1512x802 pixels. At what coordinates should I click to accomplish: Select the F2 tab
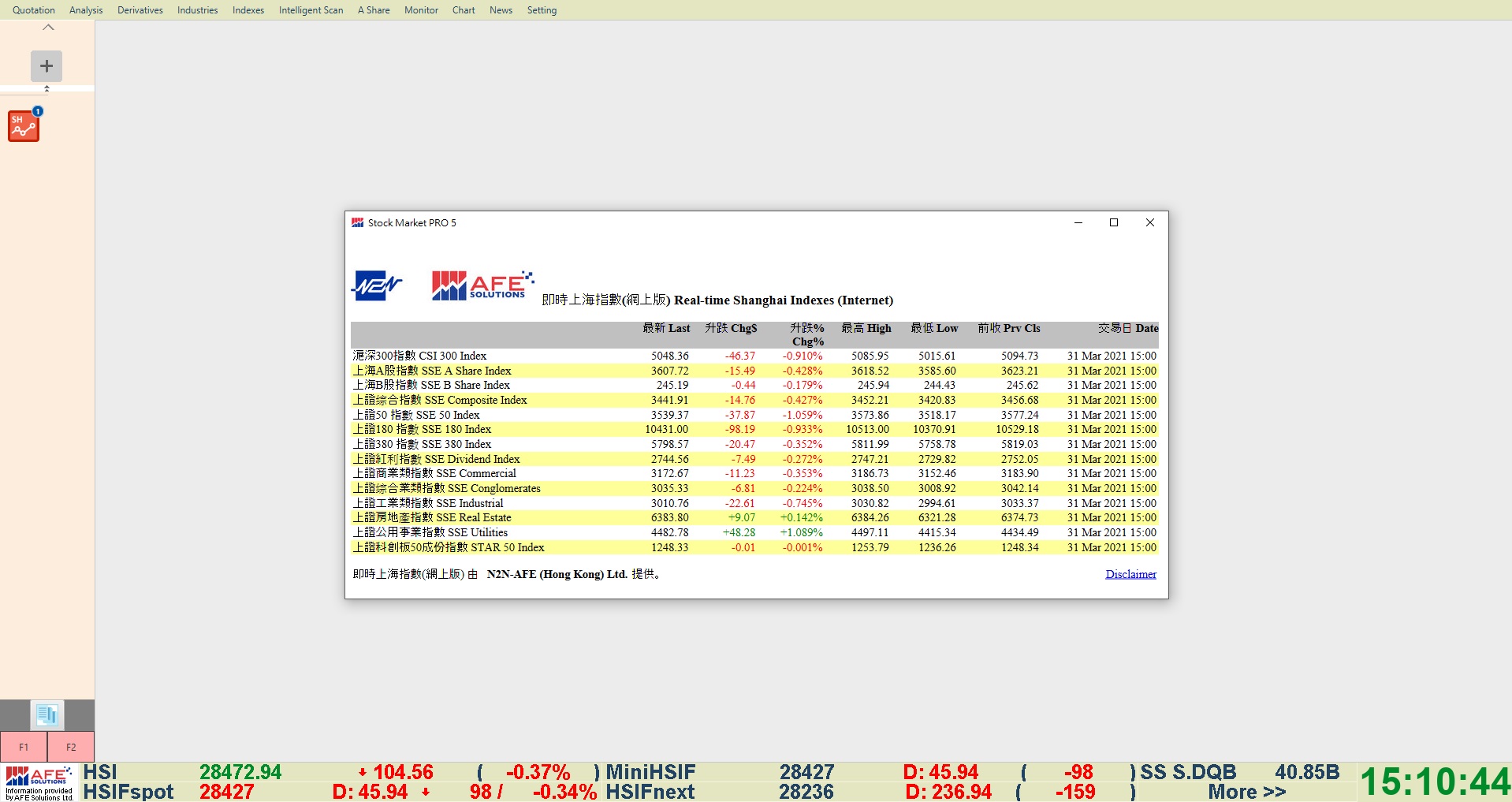coord(71,747)
